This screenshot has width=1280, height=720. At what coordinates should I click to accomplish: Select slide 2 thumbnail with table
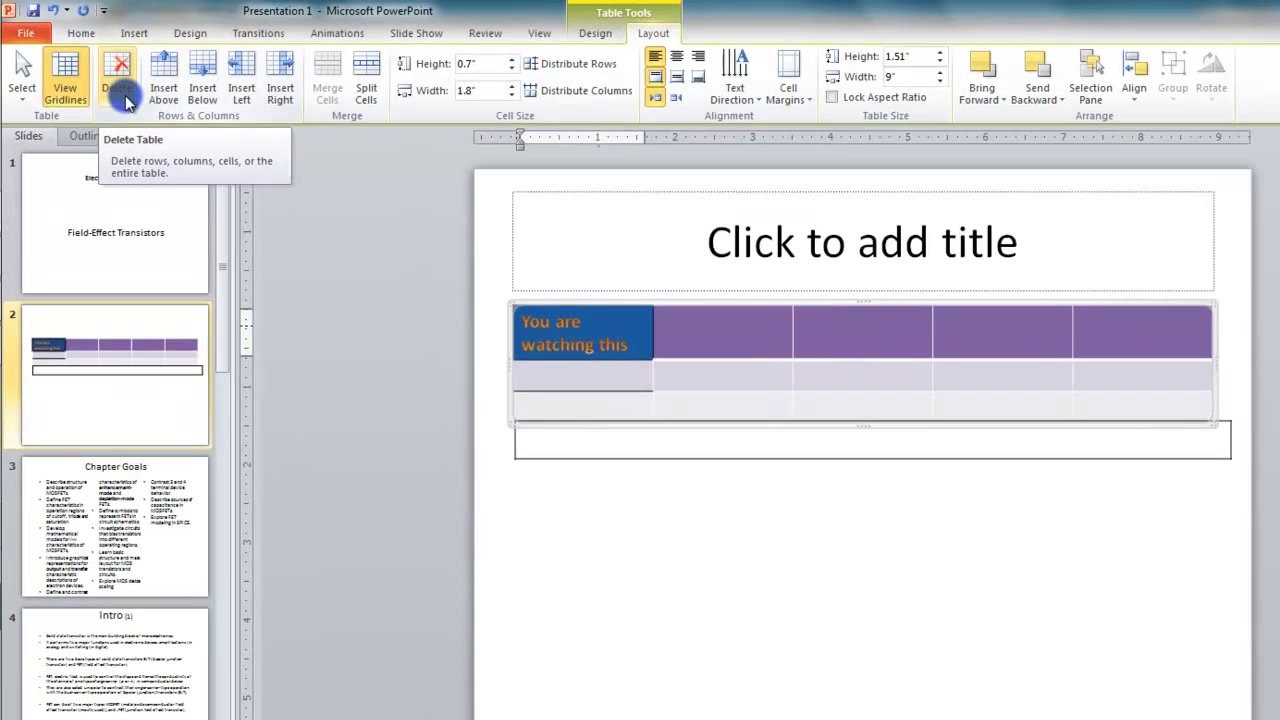pyautogui.click(x=115, y=375)
